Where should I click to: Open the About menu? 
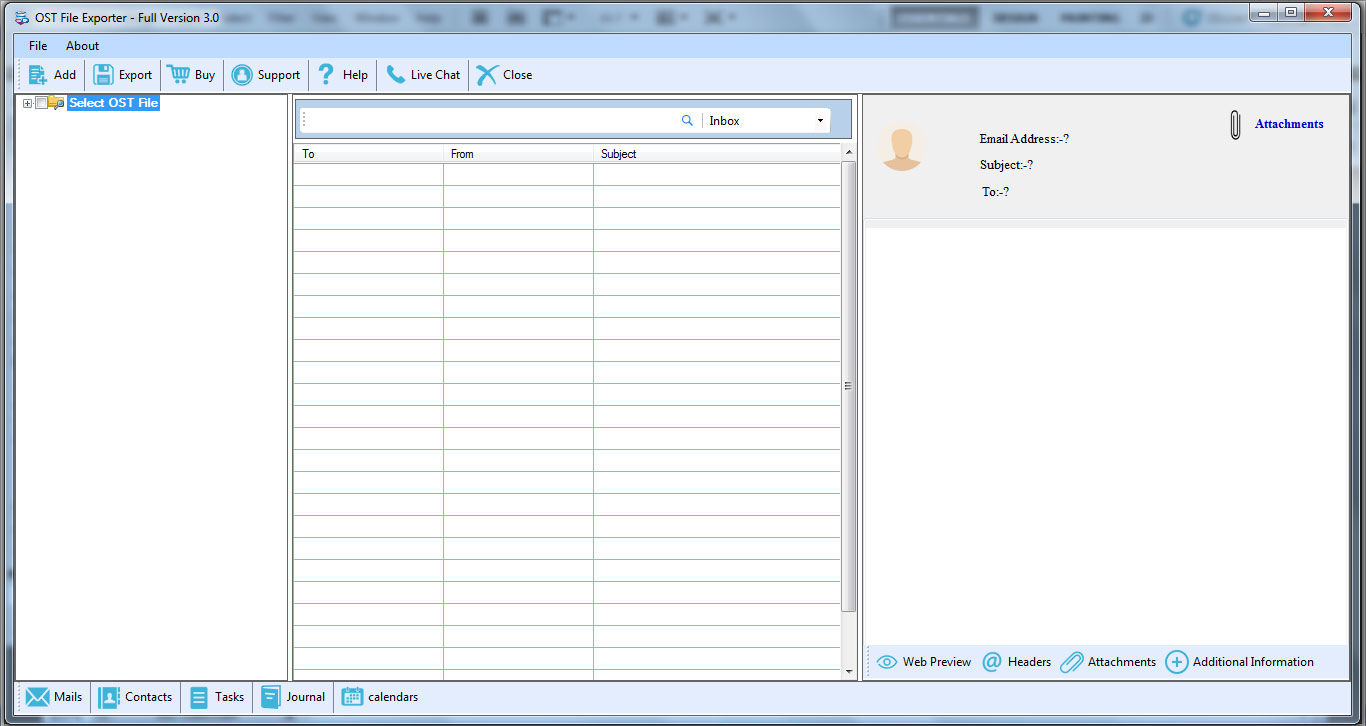pos(82,46)
